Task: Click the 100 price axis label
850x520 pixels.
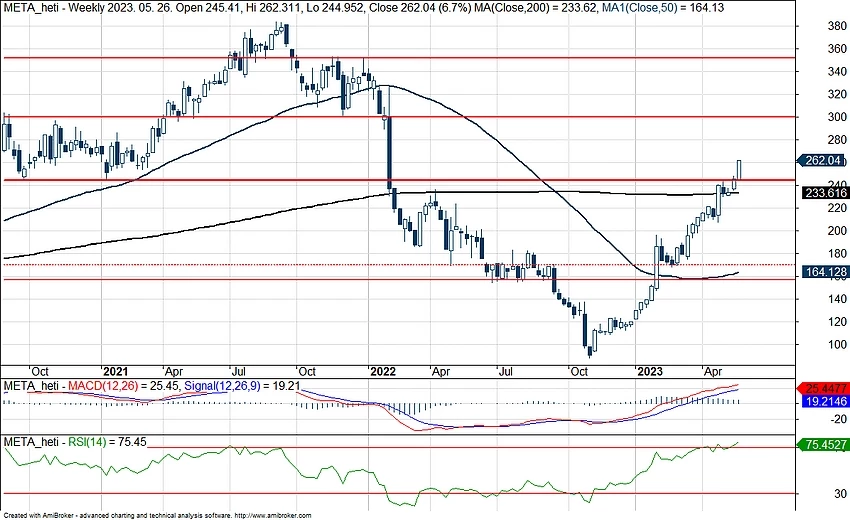Action: click(837, 345)
